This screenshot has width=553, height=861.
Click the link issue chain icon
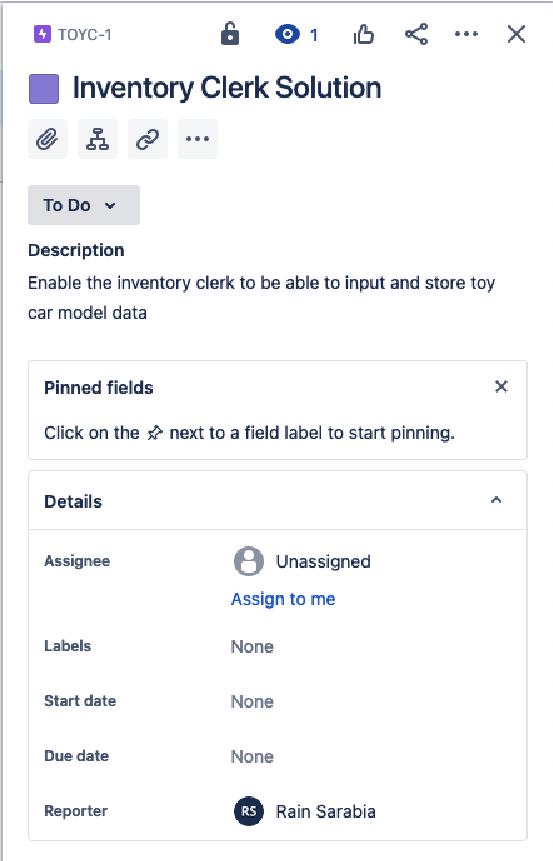click(148, 139)
